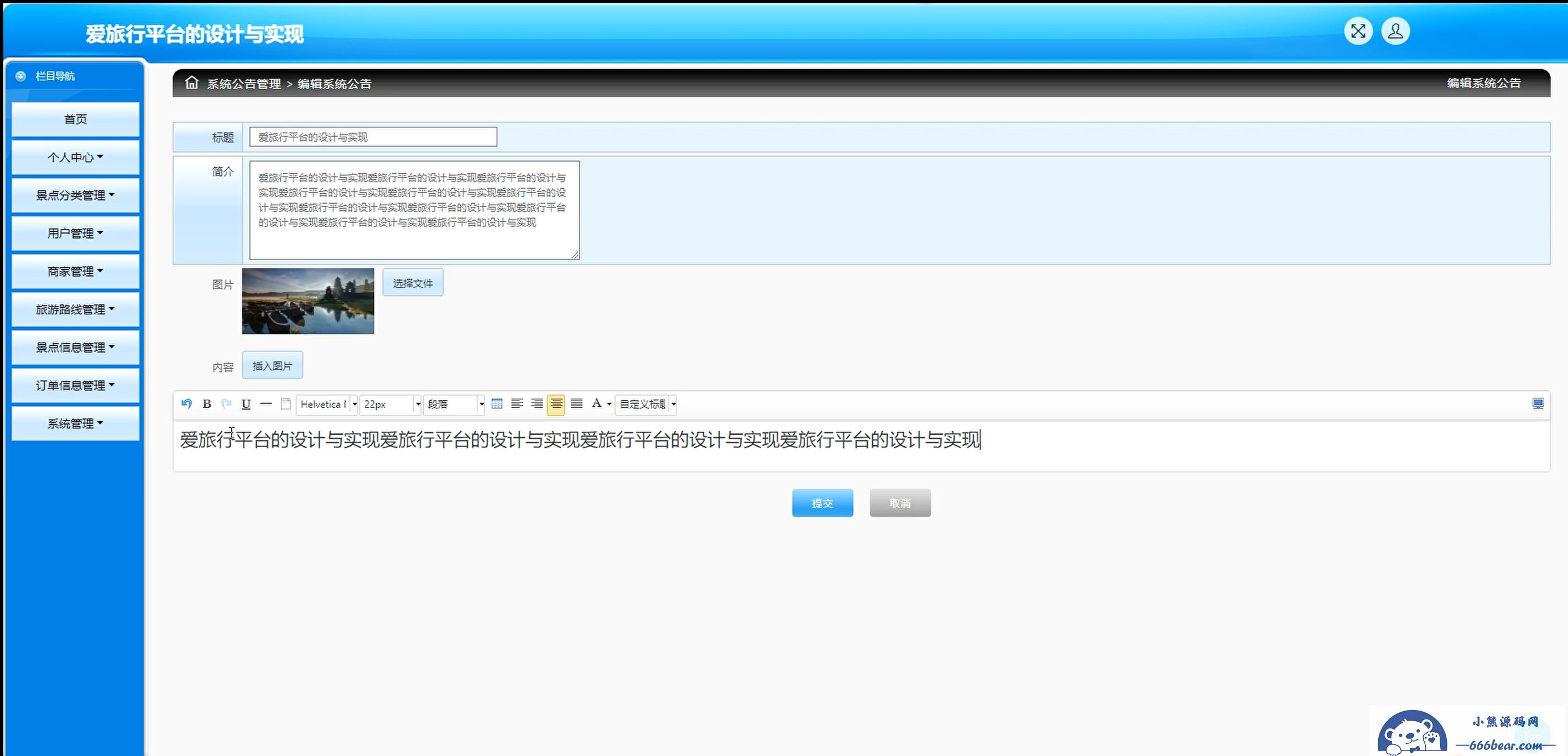Open 首页 in sidebar navigation

pyautogui.click(x=75, y=120)
